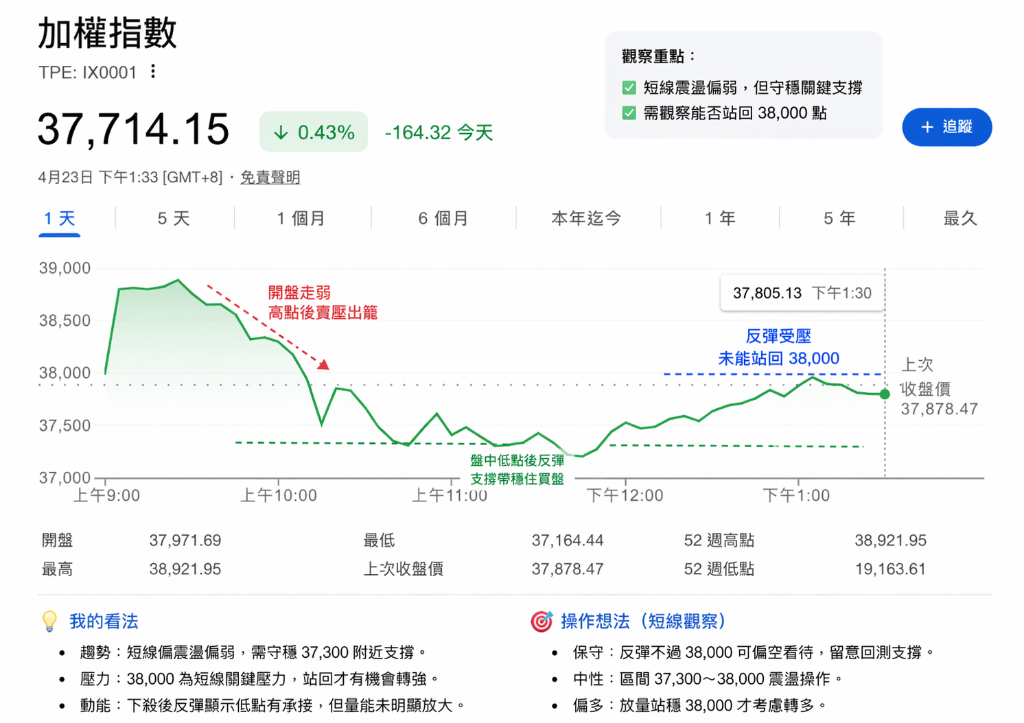Click the 我的看法 heading
1024x723 pixels.
coord(104,621)
